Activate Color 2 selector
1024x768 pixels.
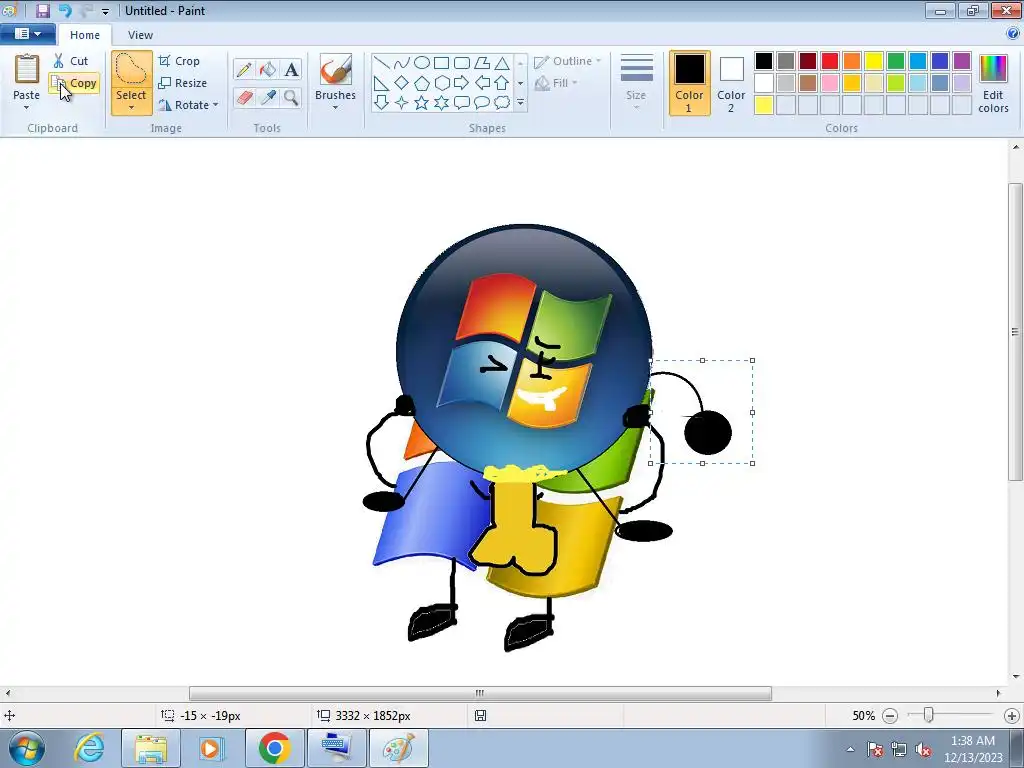point(731,84)
